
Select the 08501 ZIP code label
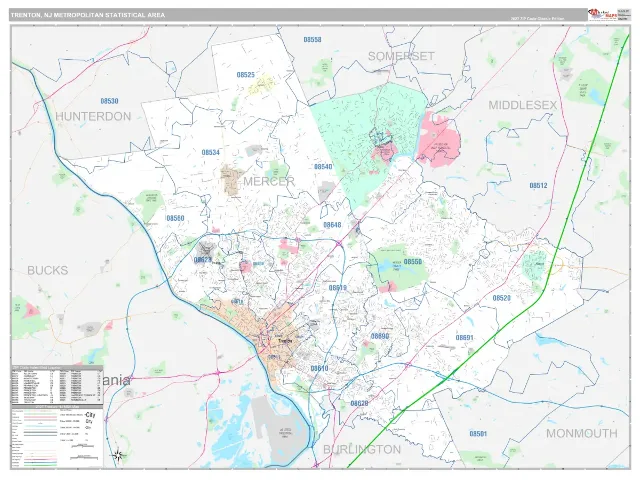(x=478, y=434)
